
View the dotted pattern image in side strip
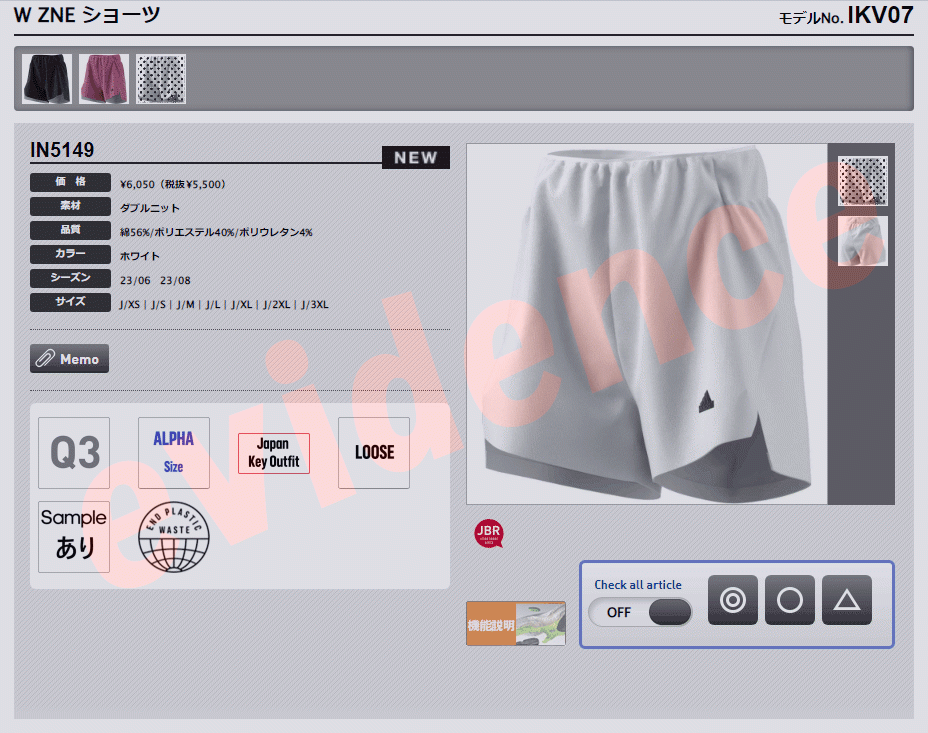862,180
